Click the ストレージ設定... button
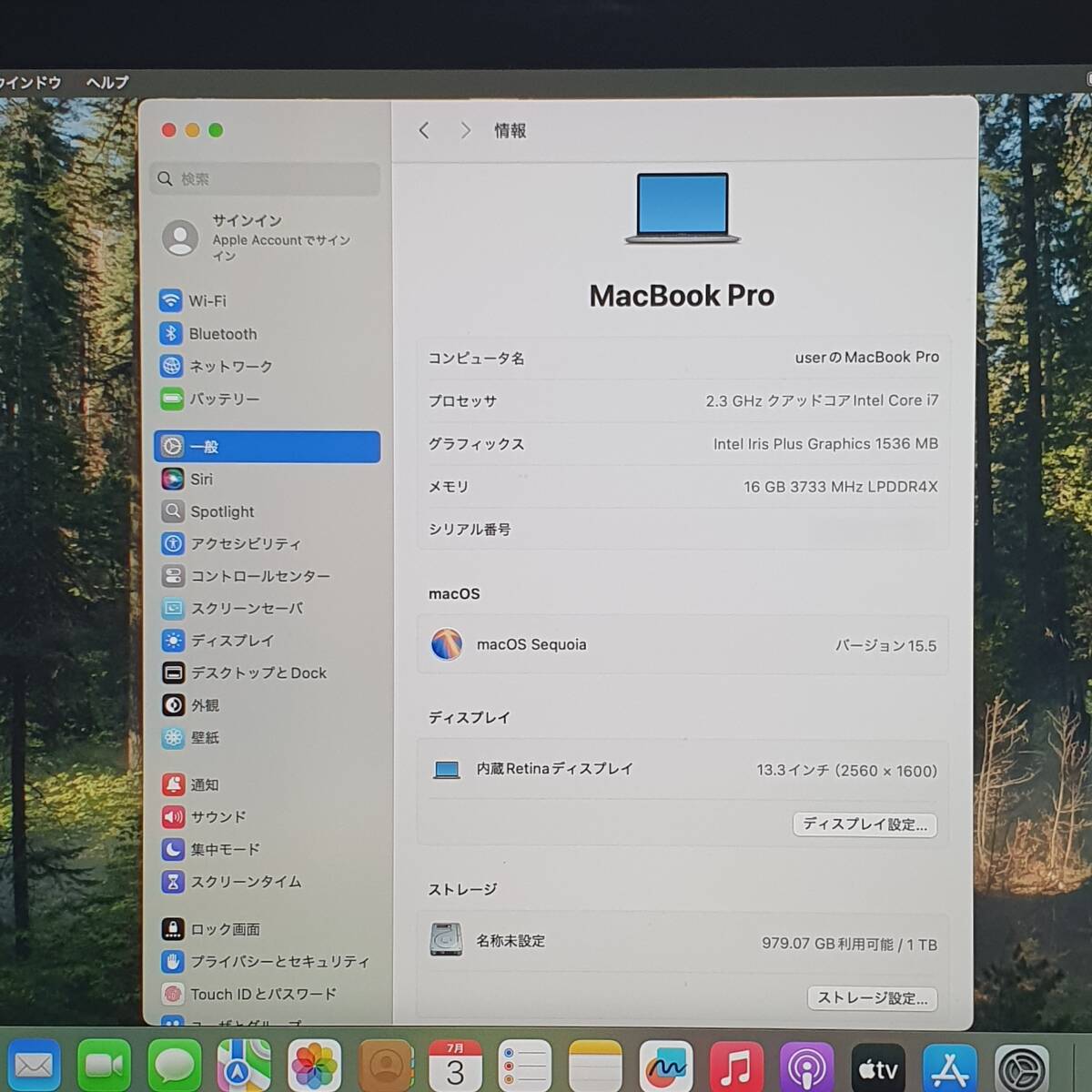1092x1092 pixels. 872,998
